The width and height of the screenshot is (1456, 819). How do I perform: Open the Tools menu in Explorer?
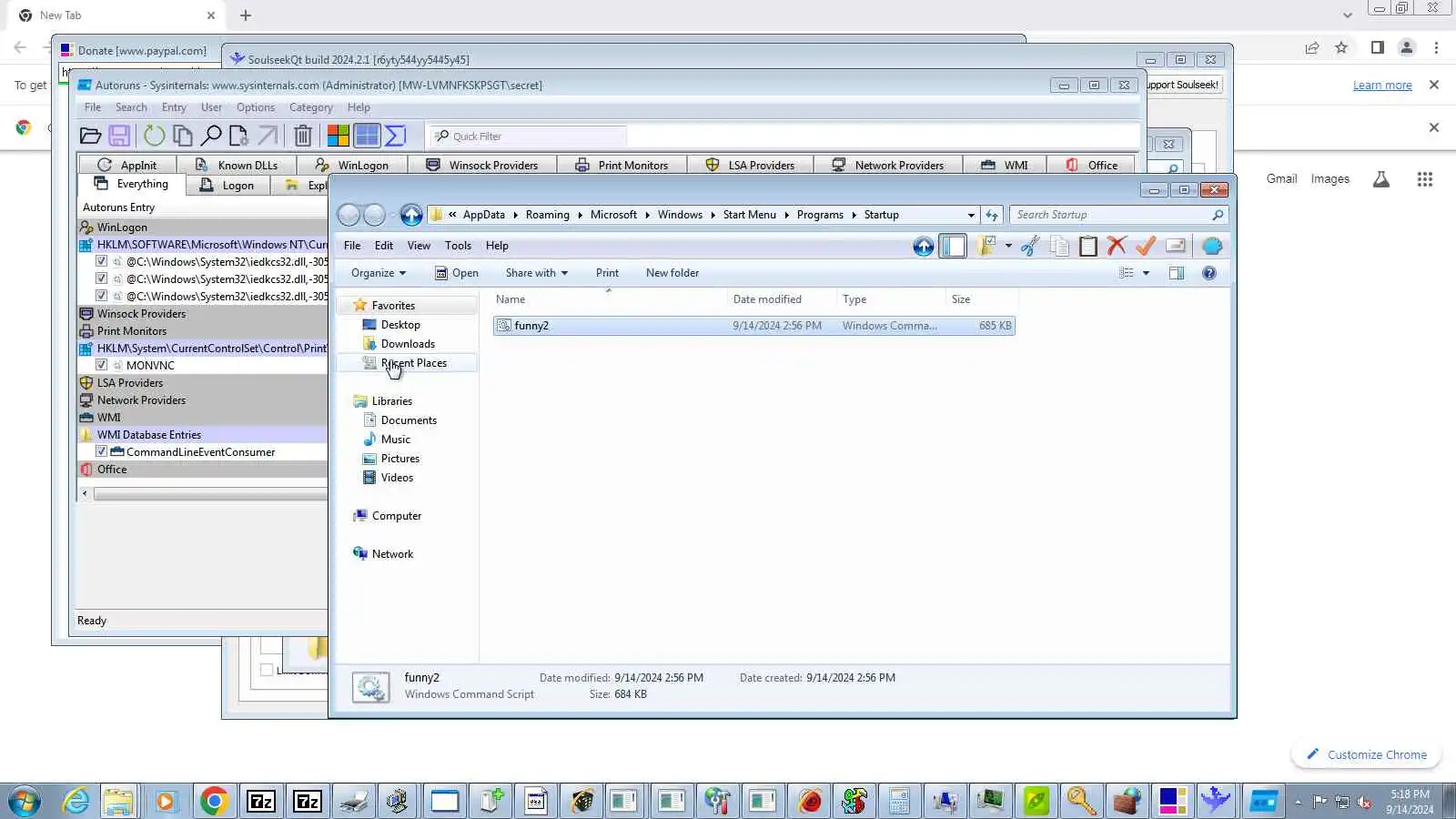tap(458, 246)
